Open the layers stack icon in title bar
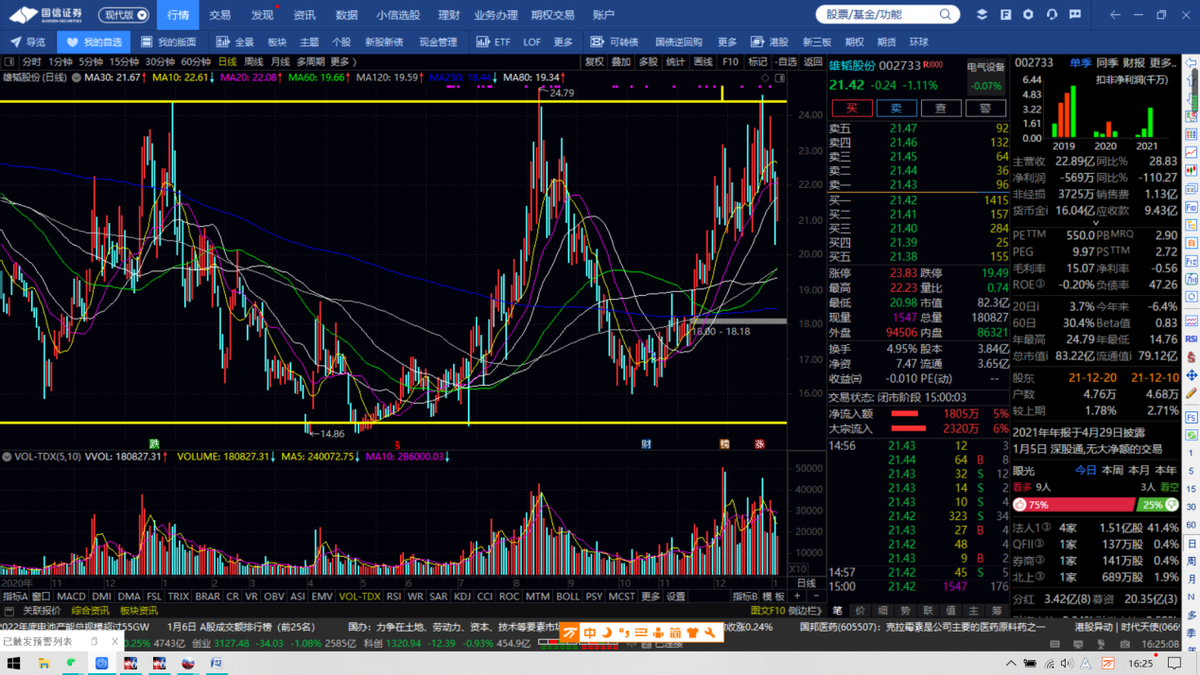 coord(982,15)
